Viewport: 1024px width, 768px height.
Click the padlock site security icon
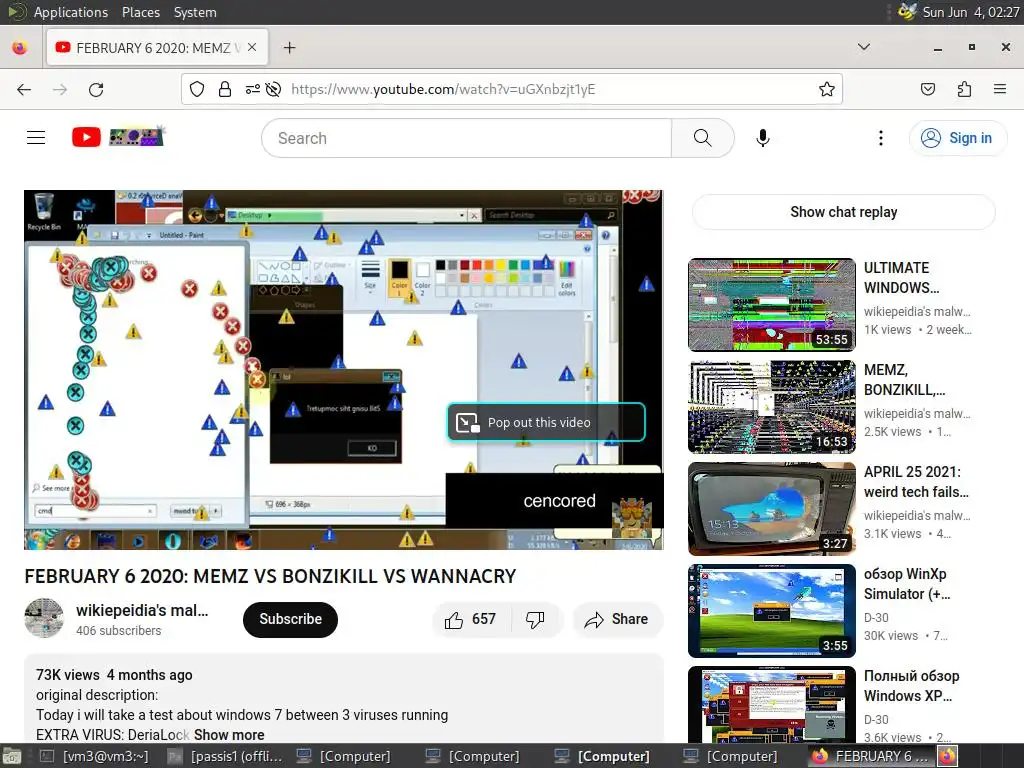coord(225,89)
